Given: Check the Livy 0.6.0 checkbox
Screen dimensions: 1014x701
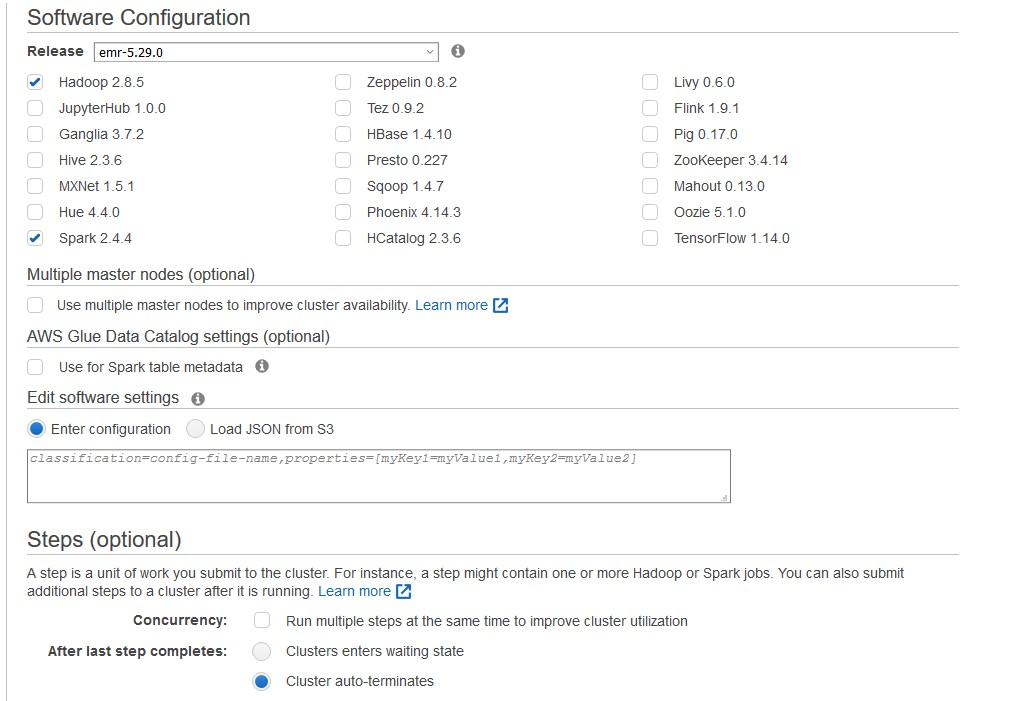Looking at the screenshot, I should (x=650, y=82).
